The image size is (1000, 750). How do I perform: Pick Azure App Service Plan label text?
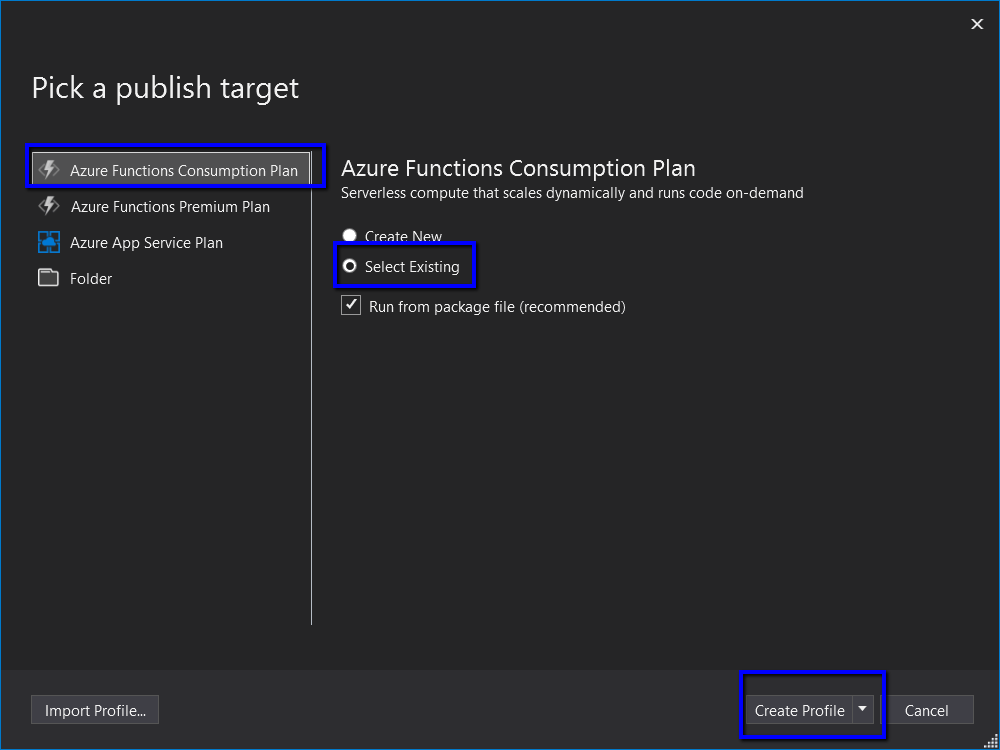(x=146, y=243)
